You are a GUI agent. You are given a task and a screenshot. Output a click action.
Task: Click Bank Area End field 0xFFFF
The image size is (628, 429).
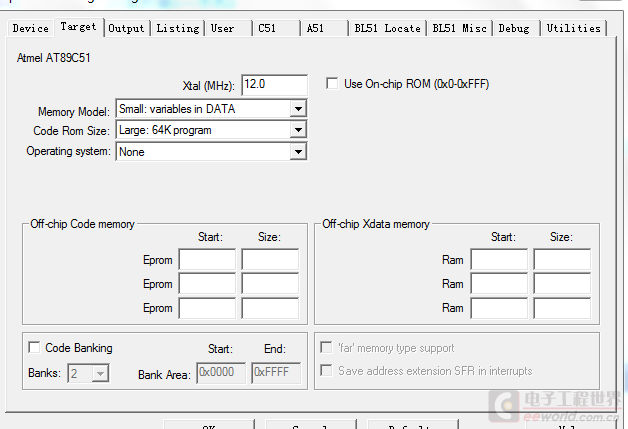coord(276,373)
